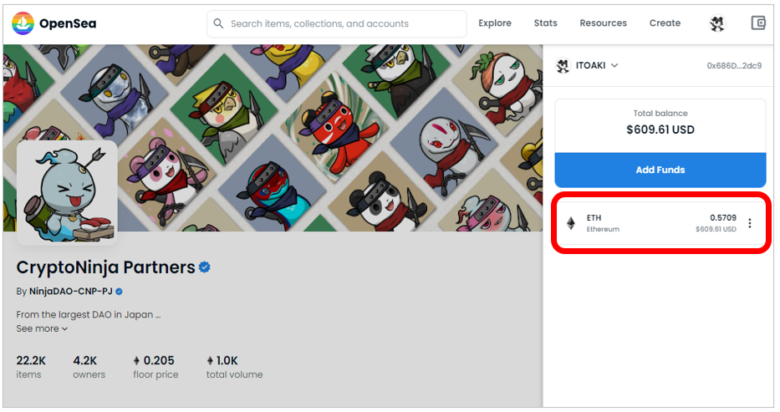Click verified badge next to CryptoNinja Partners
Viewport: 780px width, 412px height.
204,267
